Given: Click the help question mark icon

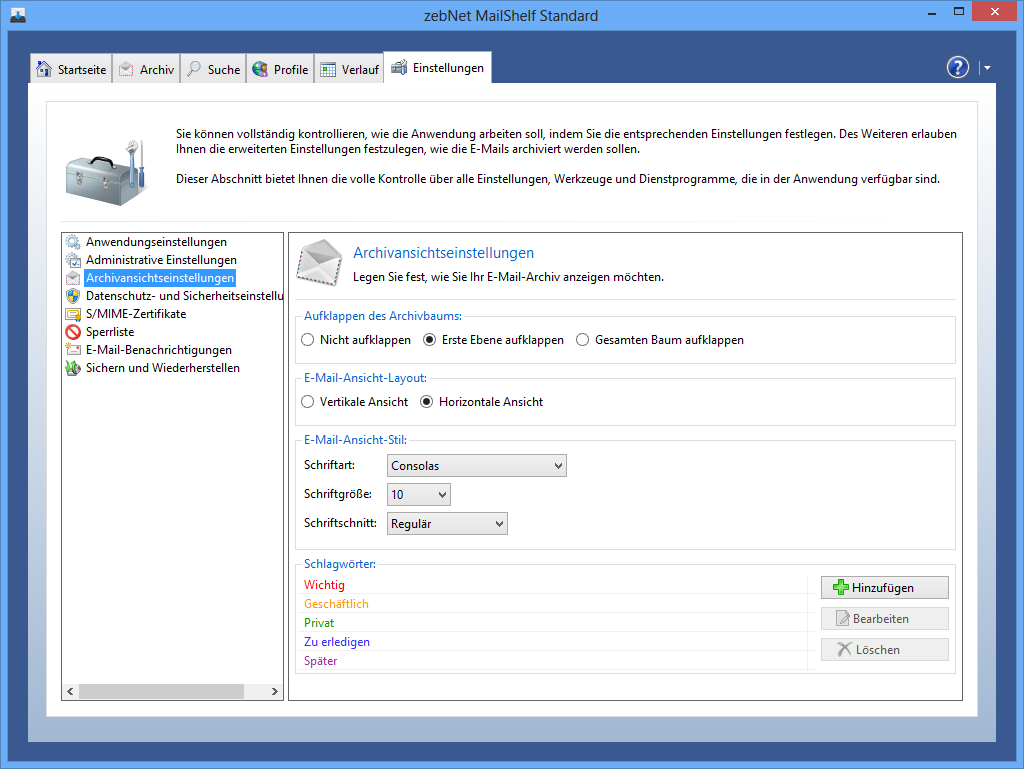Looking at the screenshot, I should (x=957, y=67).
